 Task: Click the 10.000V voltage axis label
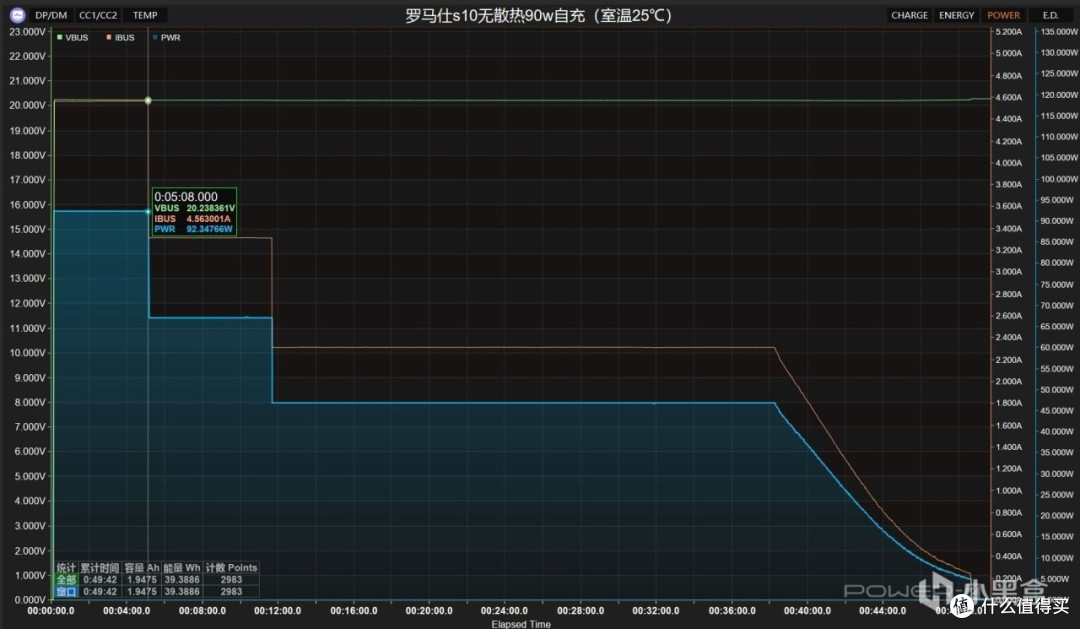[28, 353]
